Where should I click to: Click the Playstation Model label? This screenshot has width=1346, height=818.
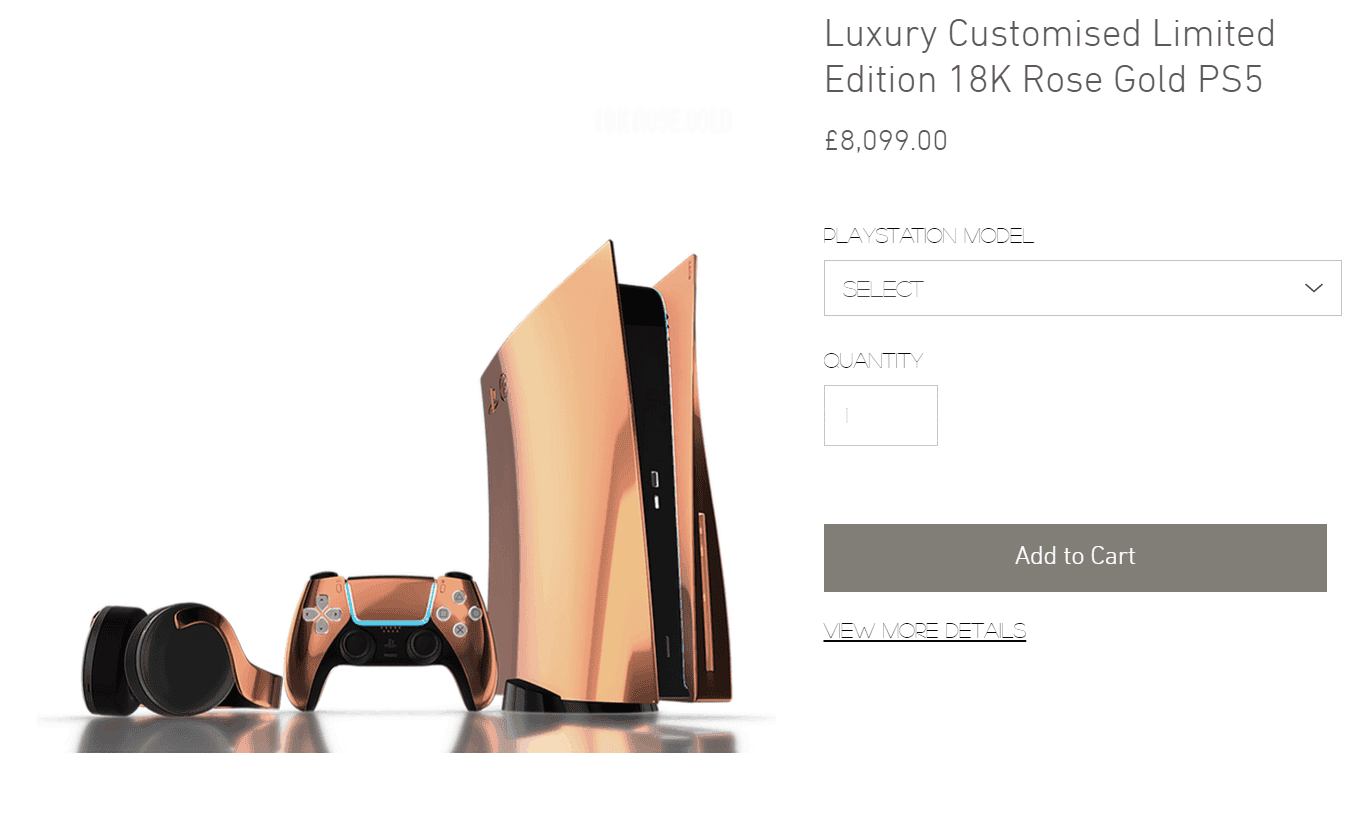click(x=928, y=236)
